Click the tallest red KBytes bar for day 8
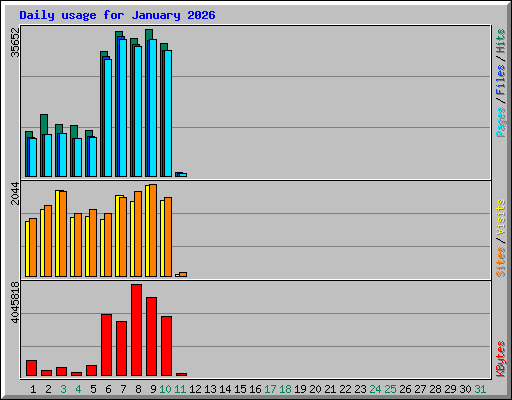Viewport: 512px width, 400px height. 136,330
